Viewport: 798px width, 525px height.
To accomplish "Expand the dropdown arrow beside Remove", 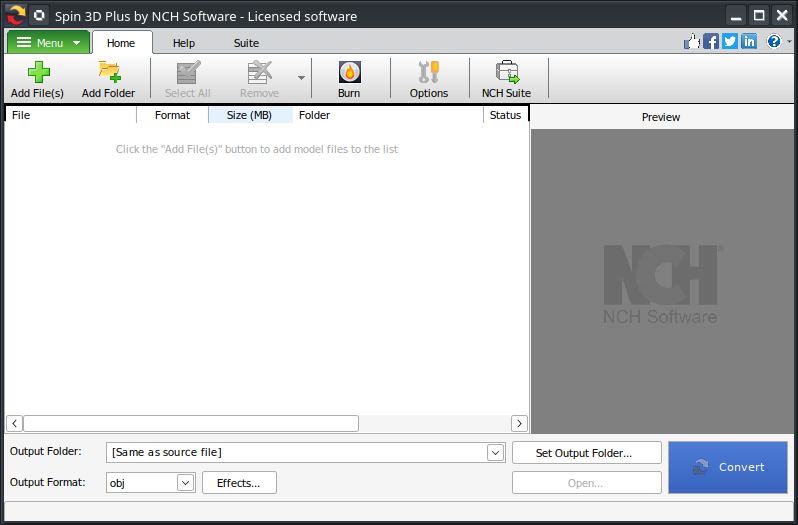I will point(301,78).
